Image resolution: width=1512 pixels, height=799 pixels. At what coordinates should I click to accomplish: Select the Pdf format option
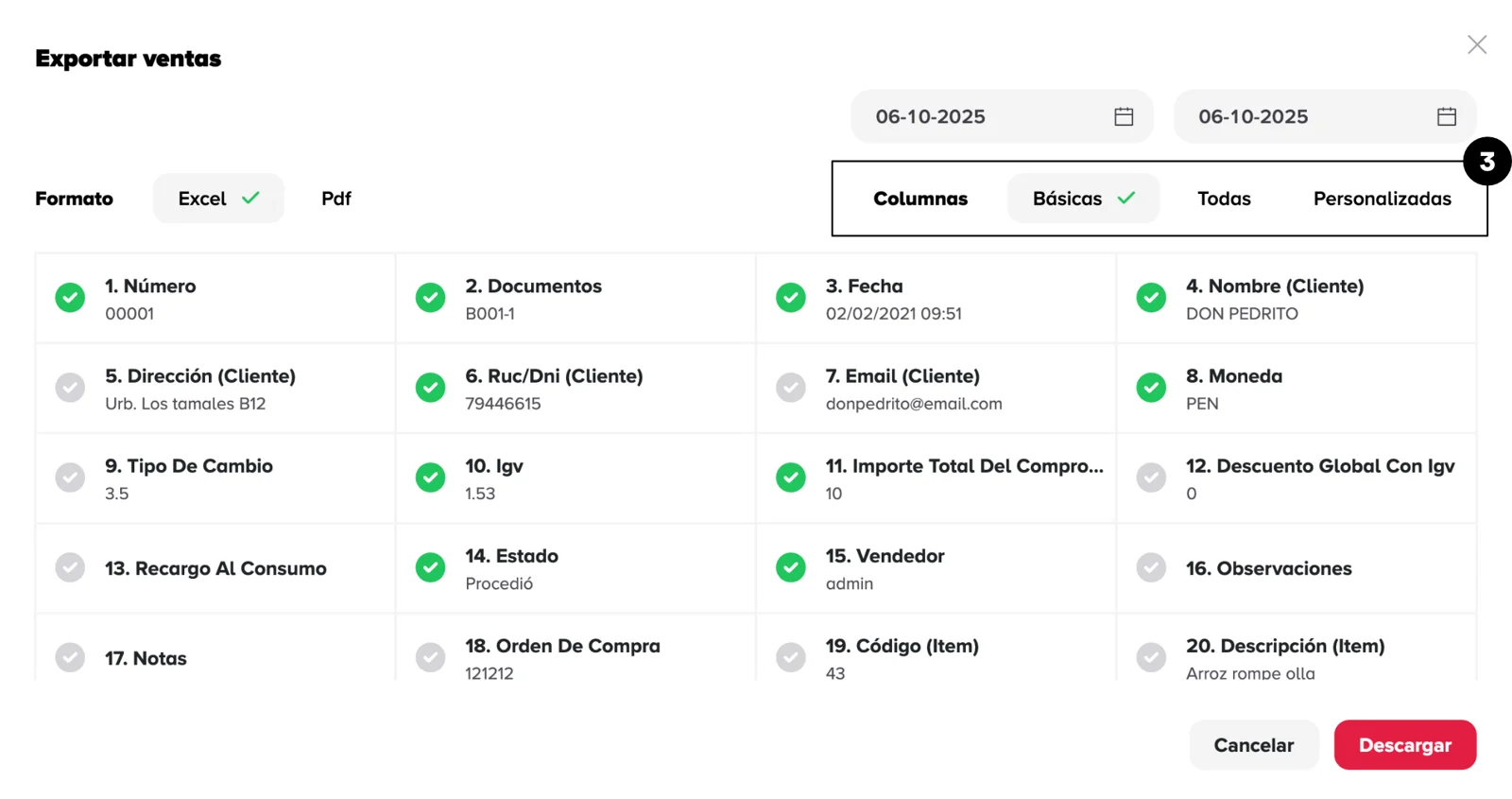tap(335, 199)
